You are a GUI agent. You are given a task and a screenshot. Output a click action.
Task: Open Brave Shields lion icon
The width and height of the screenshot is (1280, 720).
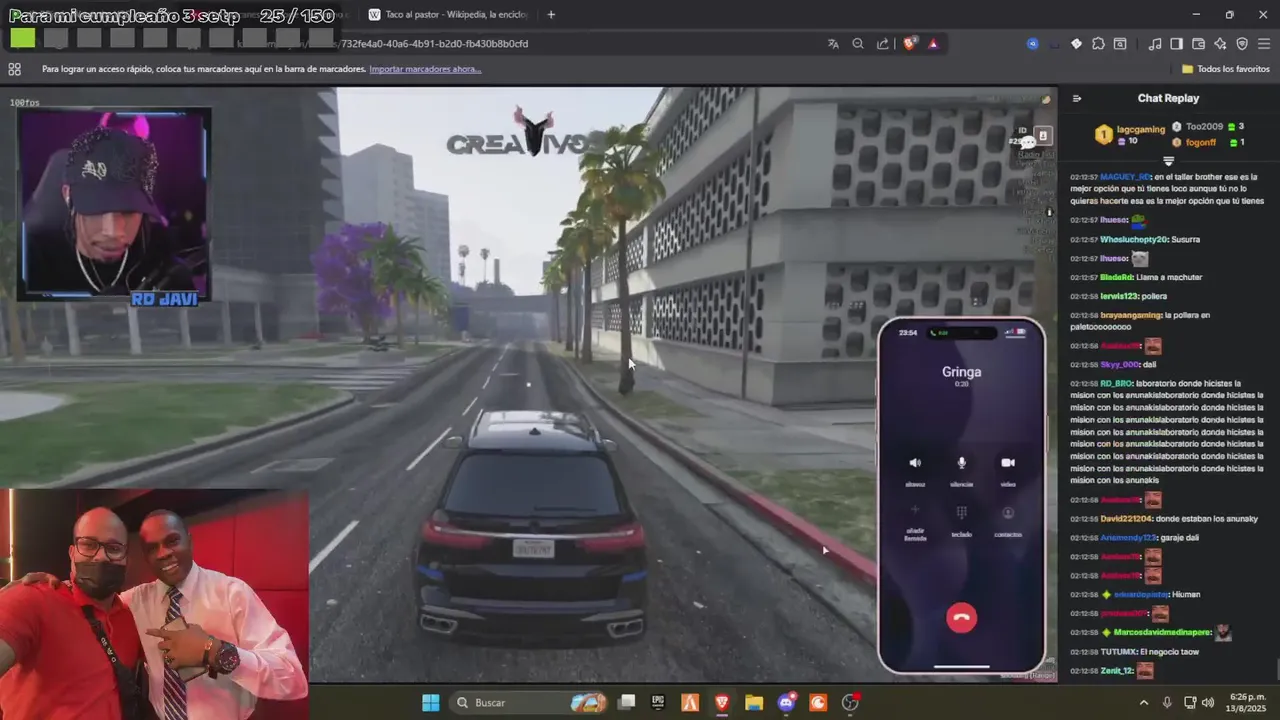[x=910, y=44]
